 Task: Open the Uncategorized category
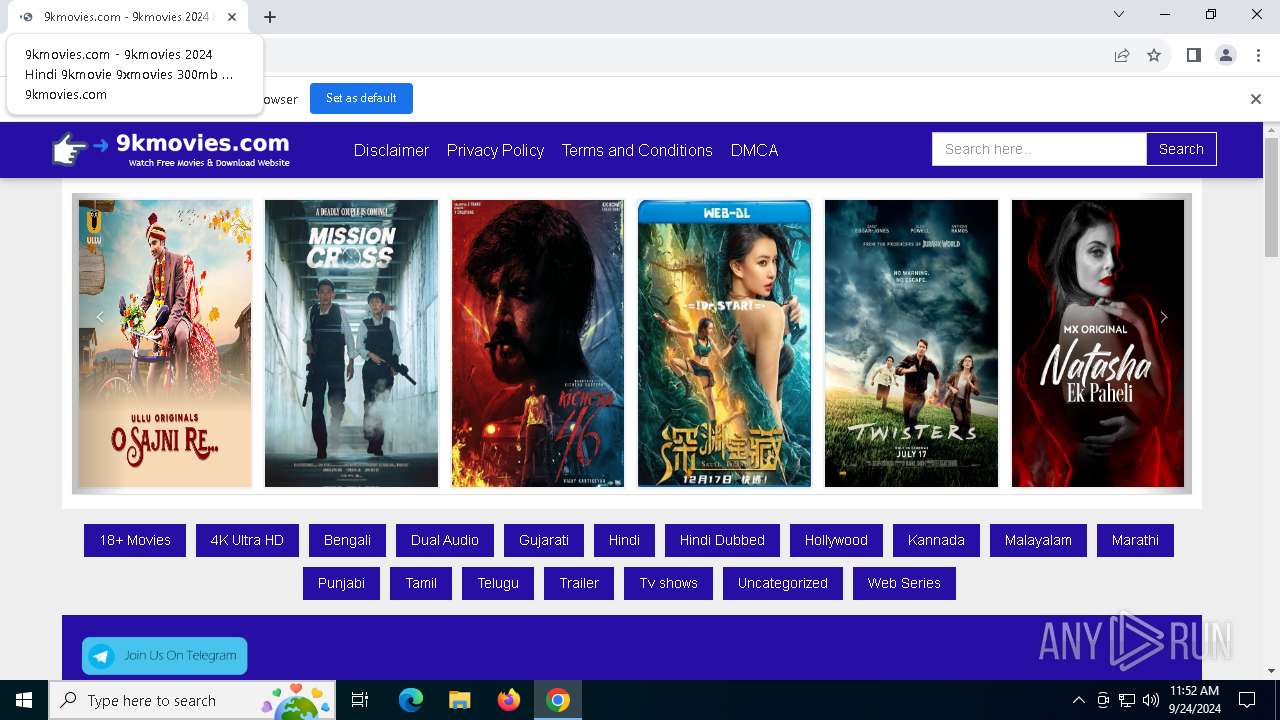(x=783, y=583)
